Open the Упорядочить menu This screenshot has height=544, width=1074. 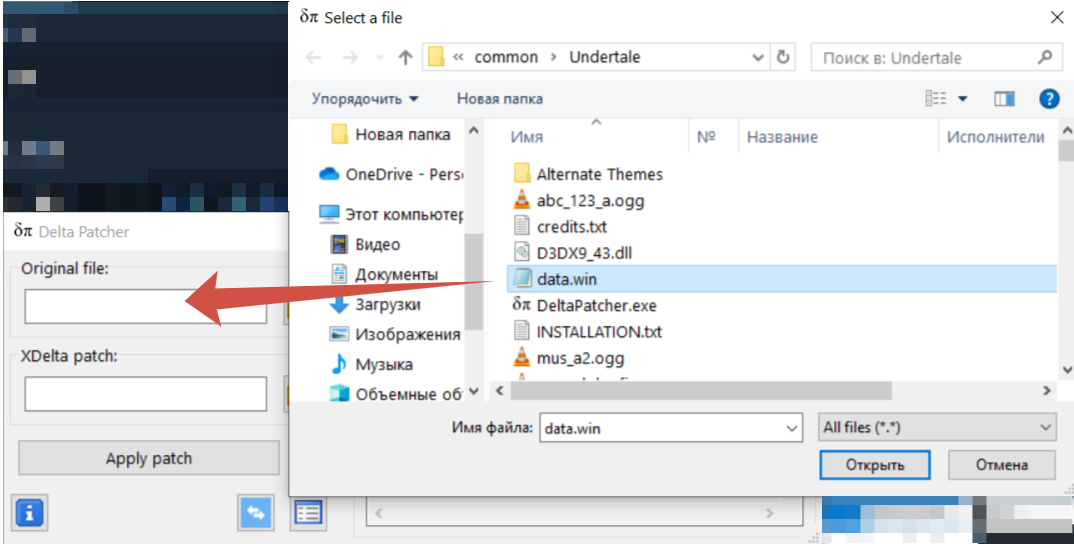click(x=364, y=99)
